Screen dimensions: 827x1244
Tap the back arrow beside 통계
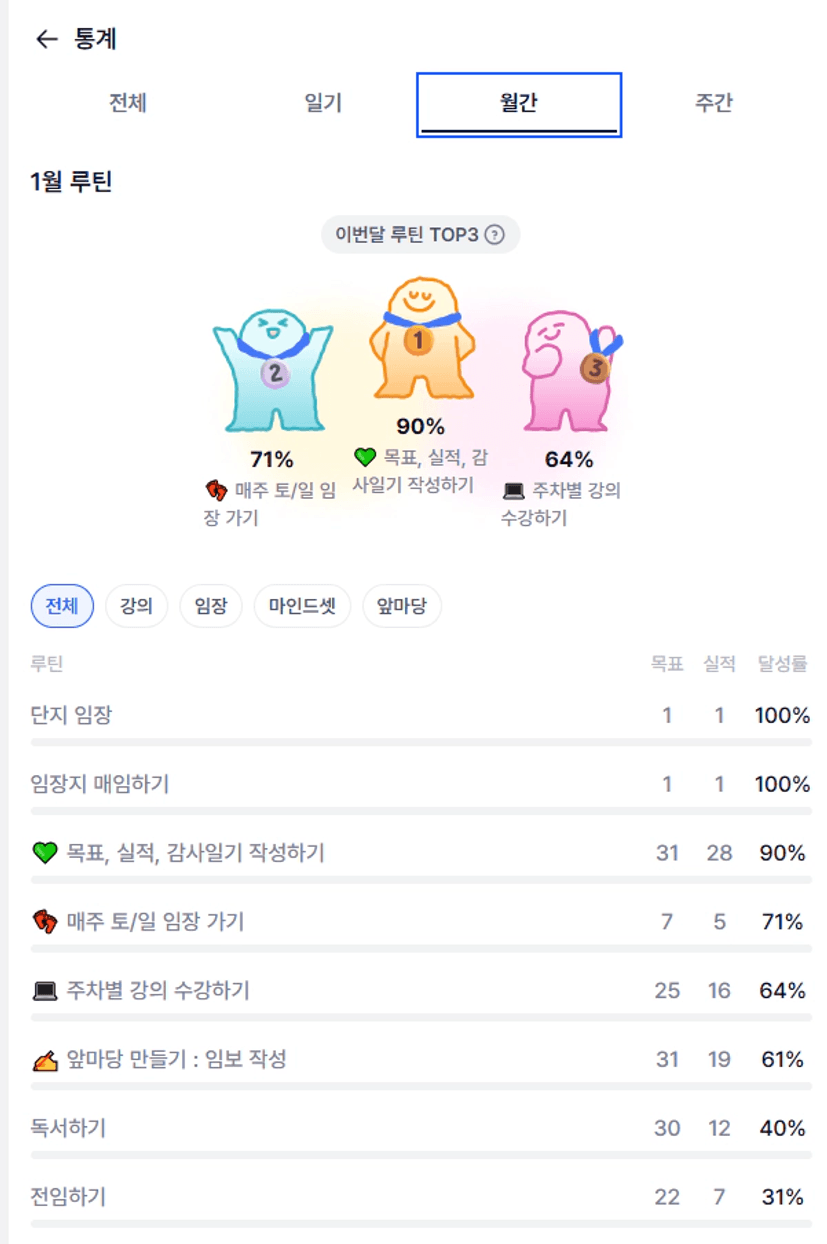coord(46,40)
